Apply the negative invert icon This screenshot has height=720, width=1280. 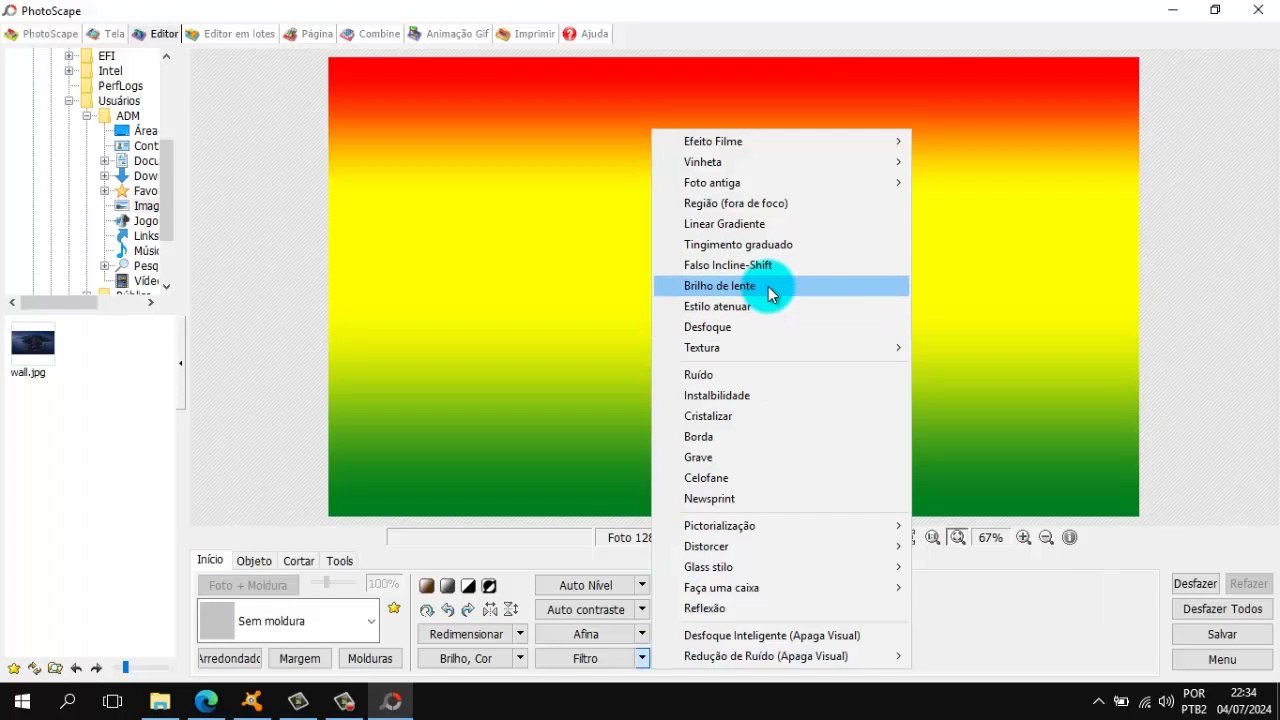[489, 586]
